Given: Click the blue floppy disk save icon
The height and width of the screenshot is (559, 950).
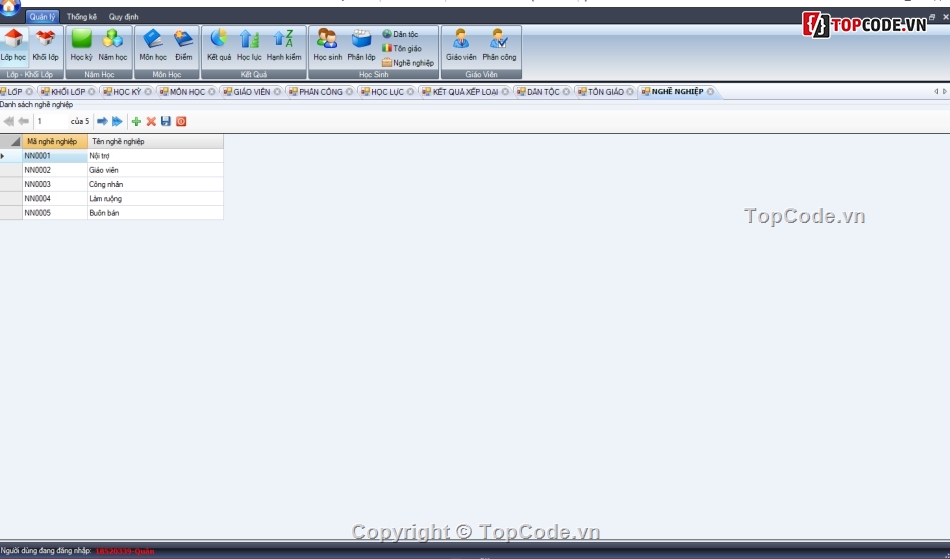Looking at the screenshot, I should [x=166, y=121].
